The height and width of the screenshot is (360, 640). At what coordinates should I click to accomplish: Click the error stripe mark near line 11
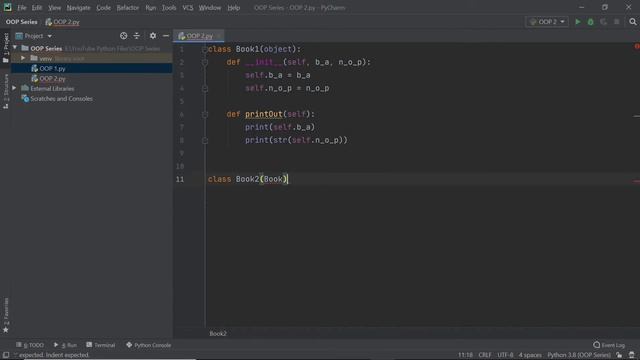point(636,181)
